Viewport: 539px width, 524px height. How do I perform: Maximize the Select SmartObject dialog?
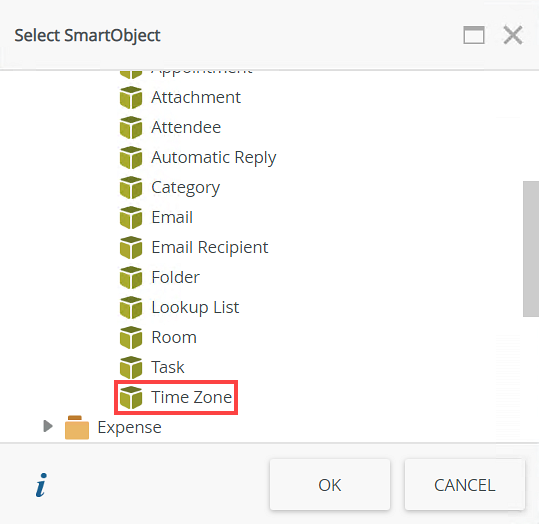474,35
